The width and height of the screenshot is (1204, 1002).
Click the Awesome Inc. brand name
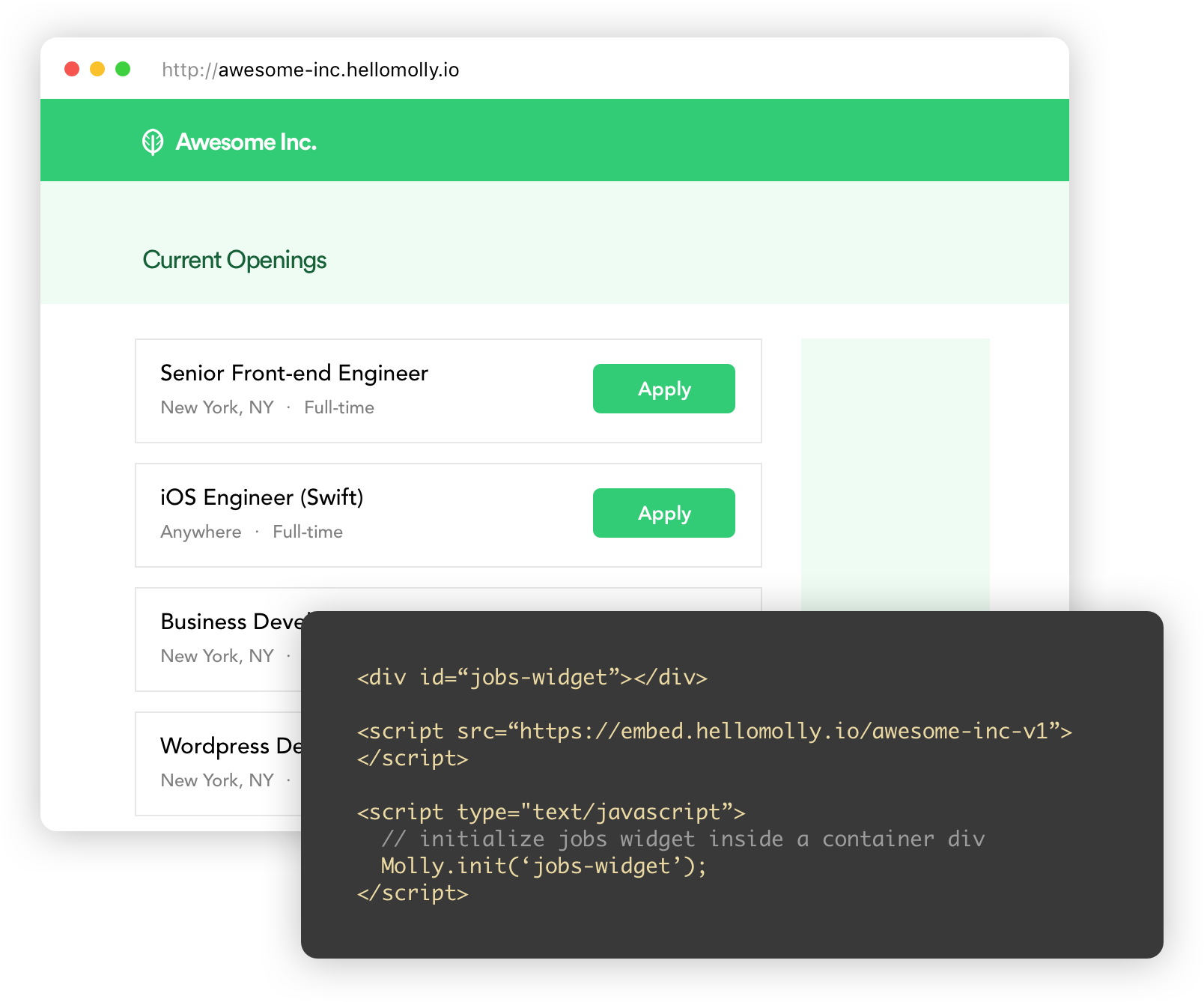click(246, 142)
